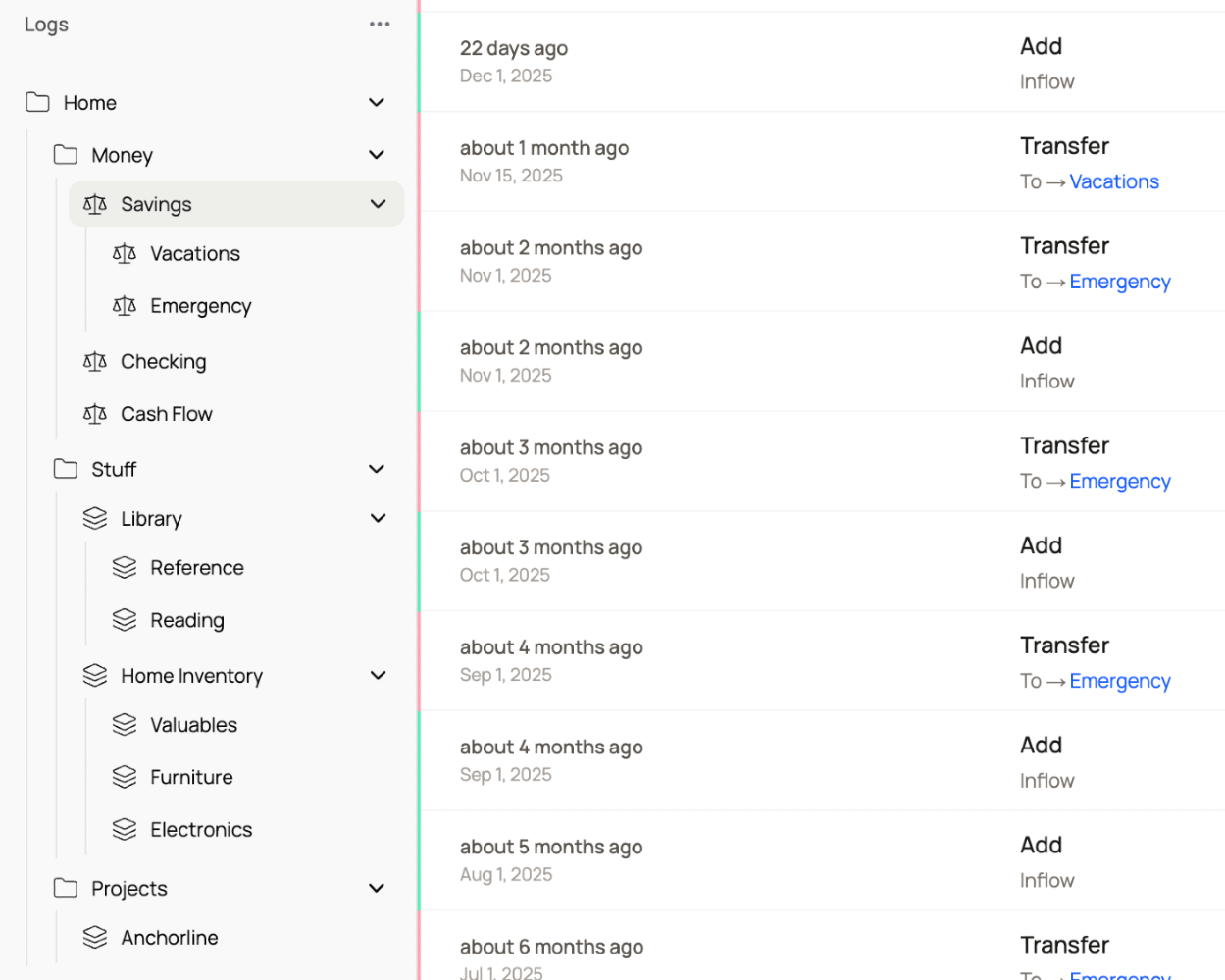Click the Checking balance scale icon
Image resolution: width=1225 pixels, height=980 pixels.
coord(95,361)
